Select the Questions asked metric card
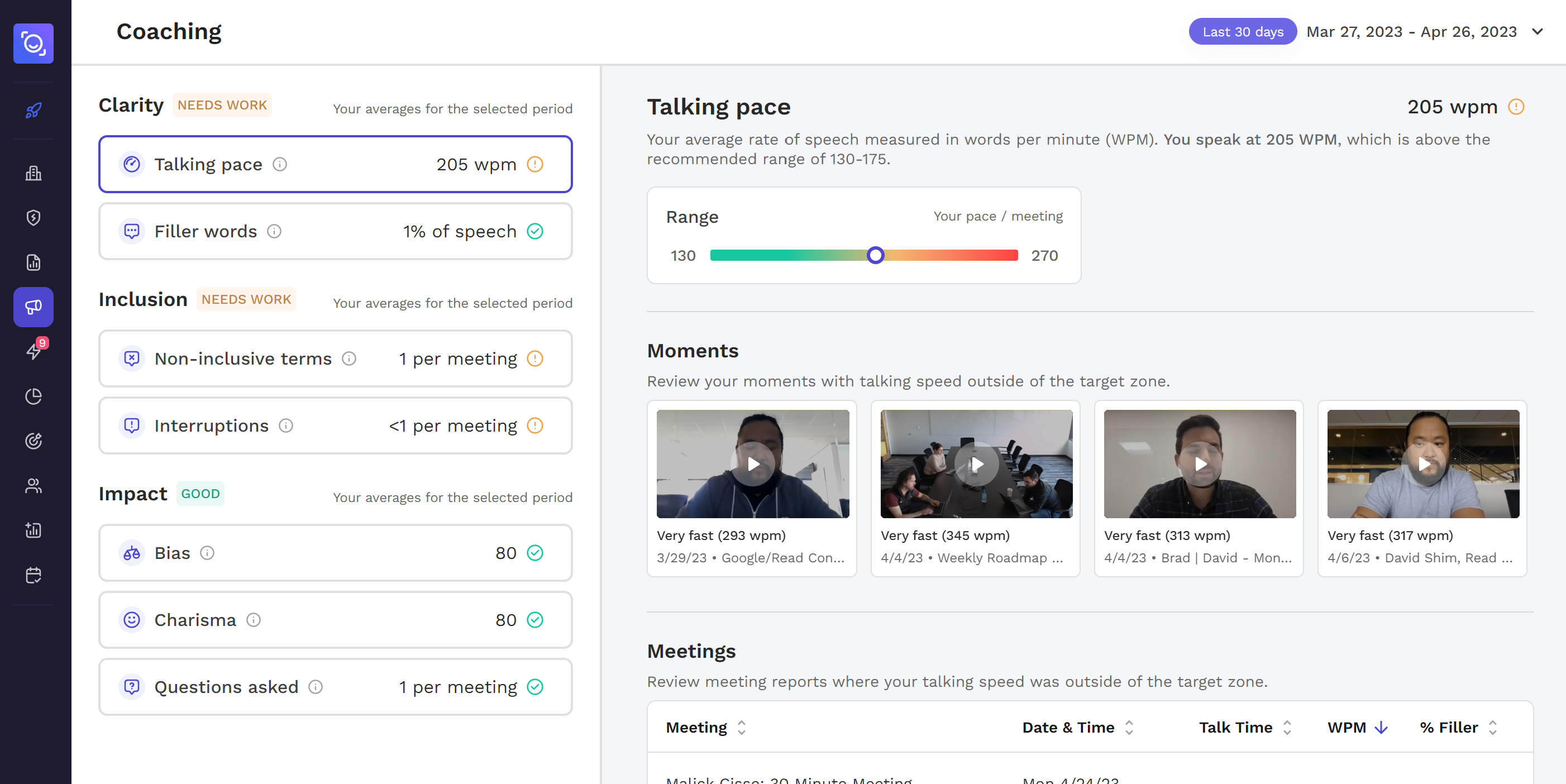This screenshot has height=784, width=1566. coord(336,687)
